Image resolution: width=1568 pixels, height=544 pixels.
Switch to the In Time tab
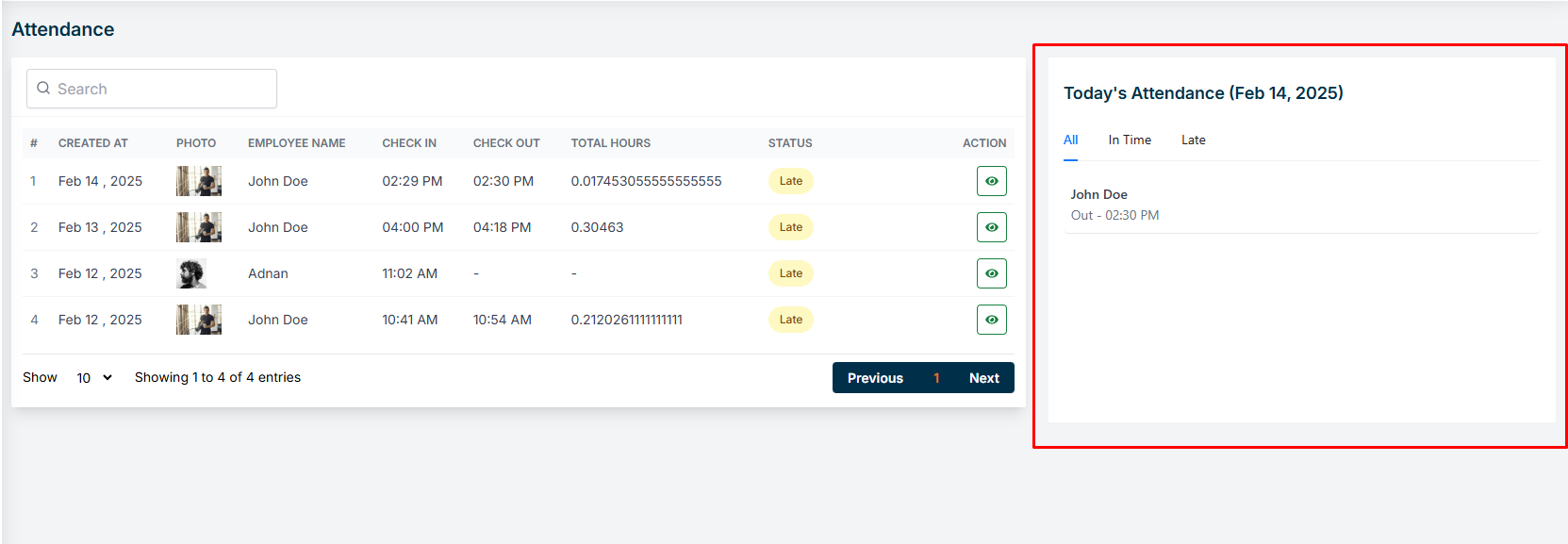pyautogui.click(x=1129, y=140)
